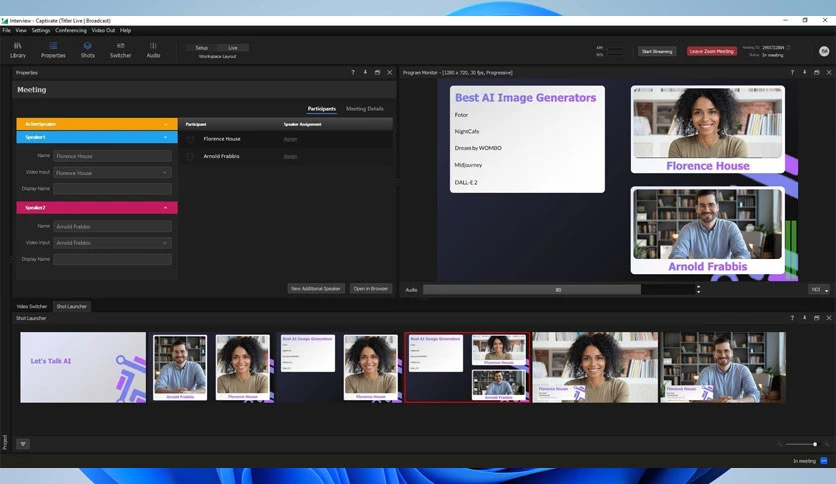Open the filter menu below Shot Launcher
The height and width of the screenshot is (484, 836).
click(x=23, y=444)
